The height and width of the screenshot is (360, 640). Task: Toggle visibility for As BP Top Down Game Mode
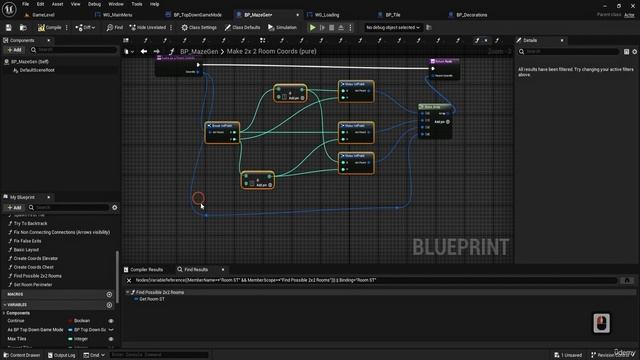[111, 330]
